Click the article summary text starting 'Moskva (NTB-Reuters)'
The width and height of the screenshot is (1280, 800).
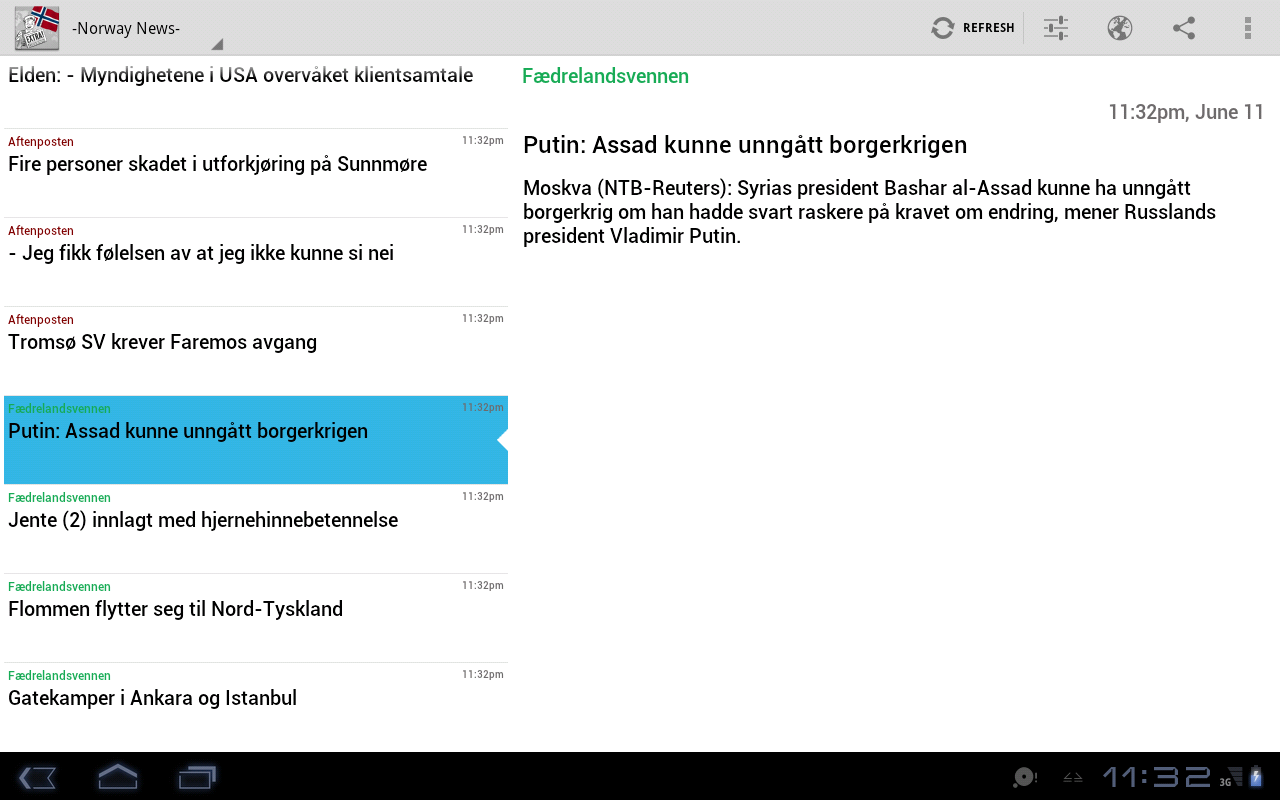870,212
